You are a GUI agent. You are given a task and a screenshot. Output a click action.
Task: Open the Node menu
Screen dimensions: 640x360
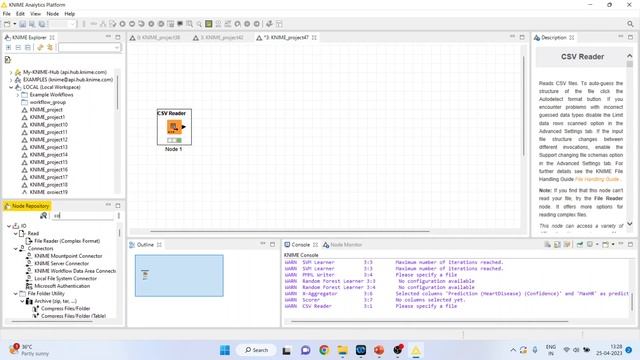pos(52,13)
